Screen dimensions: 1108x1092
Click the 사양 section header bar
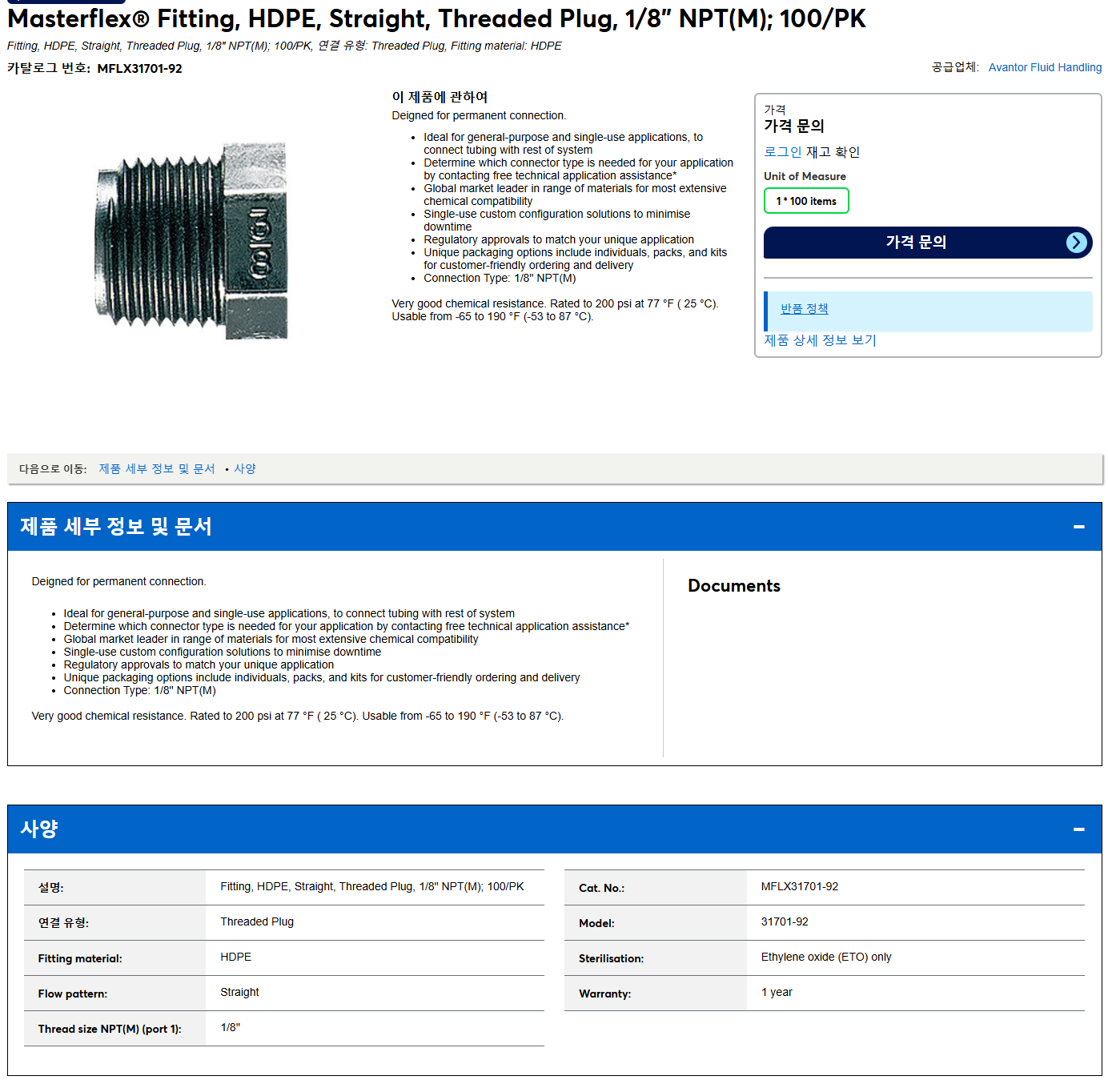tap(554, 829)
